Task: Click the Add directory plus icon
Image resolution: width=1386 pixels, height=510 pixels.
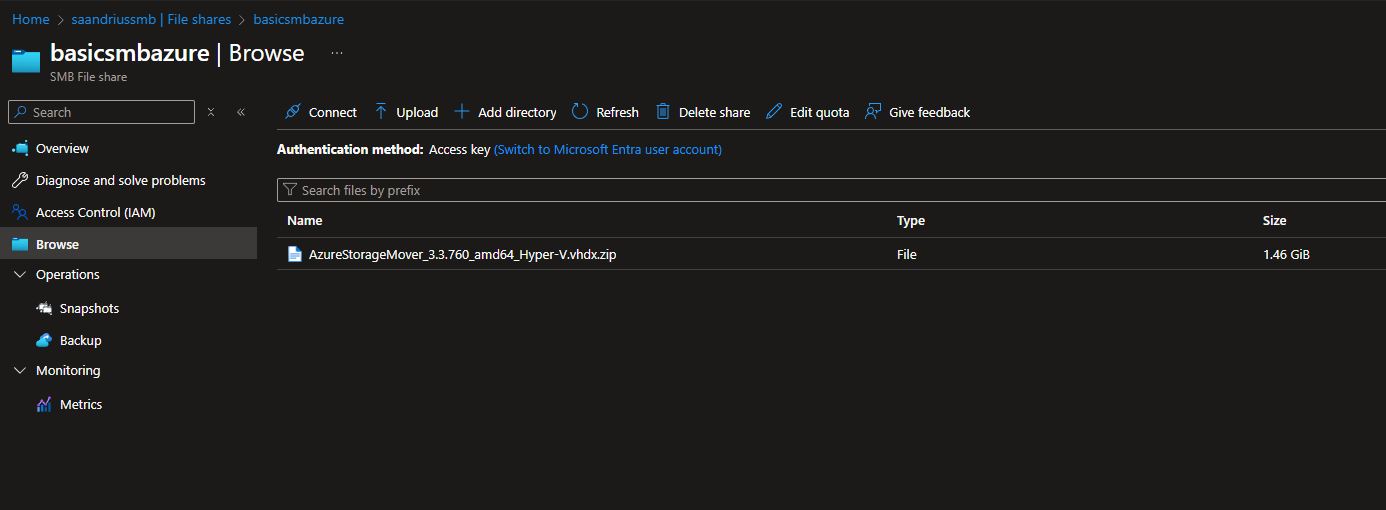Action: click(x=462, y=112)
